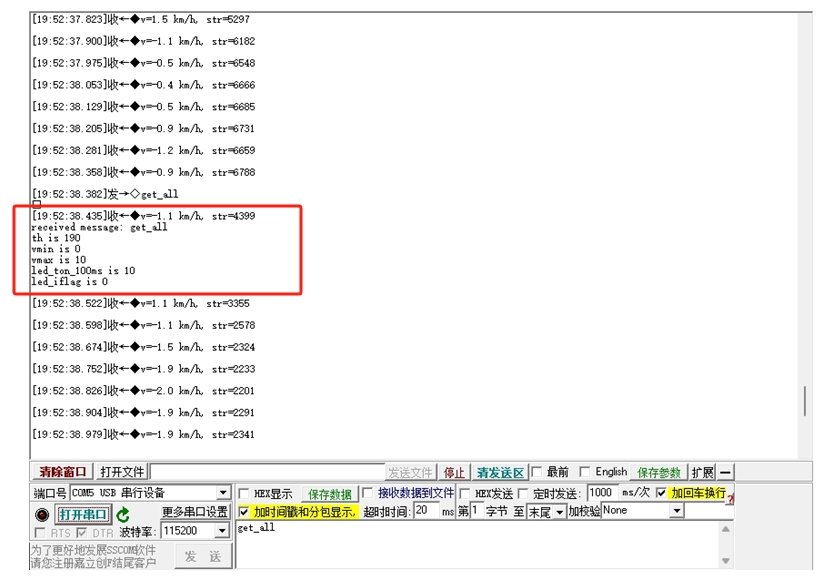Click the 清除窗口 clear window button

(x=63, y=472)
